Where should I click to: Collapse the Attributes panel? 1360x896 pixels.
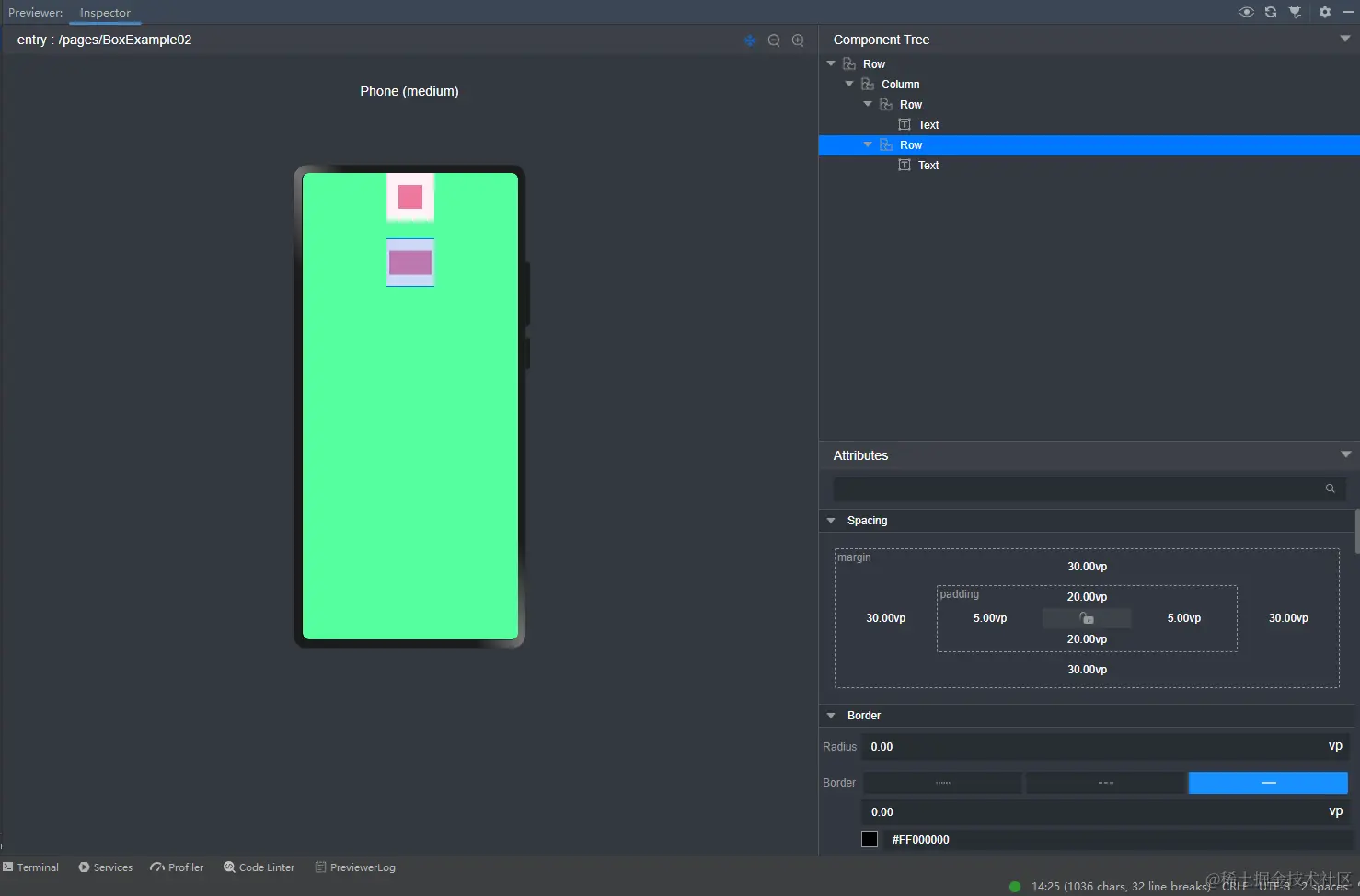[1346, 454]
